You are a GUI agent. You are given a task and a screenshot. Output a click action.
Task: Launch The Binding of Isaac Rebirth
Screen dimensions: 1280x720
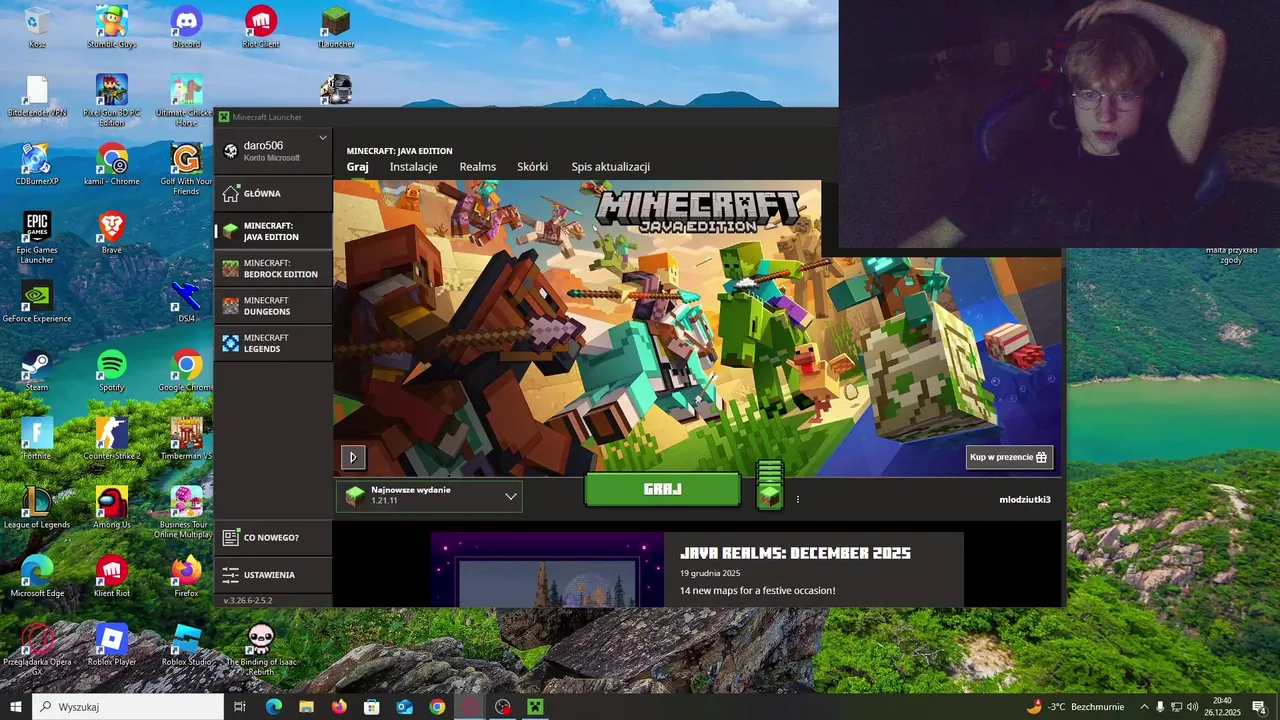point(261,648)
